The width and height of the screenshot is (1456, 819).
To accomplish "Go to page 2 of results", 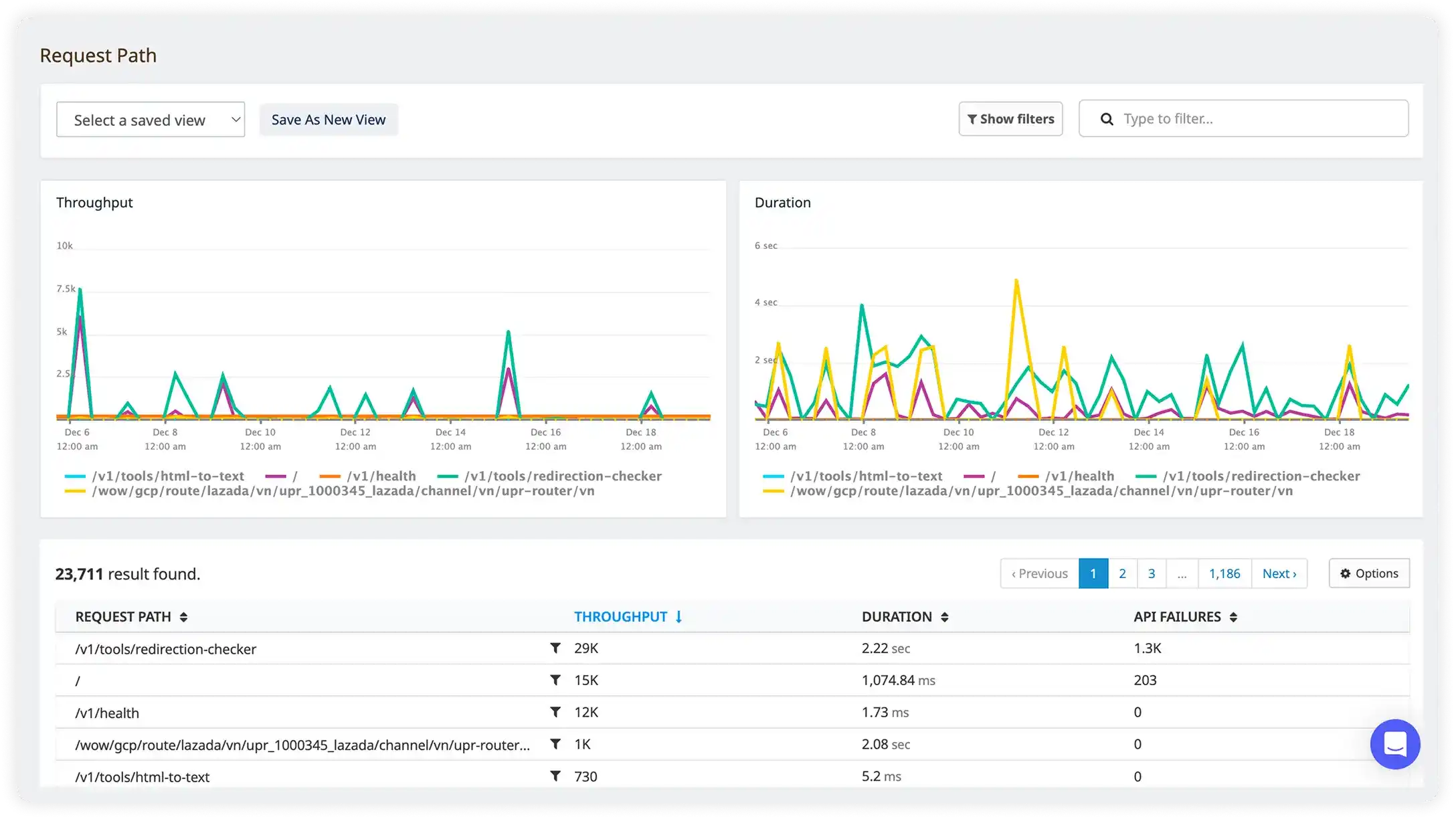I will click(1122, 573).
